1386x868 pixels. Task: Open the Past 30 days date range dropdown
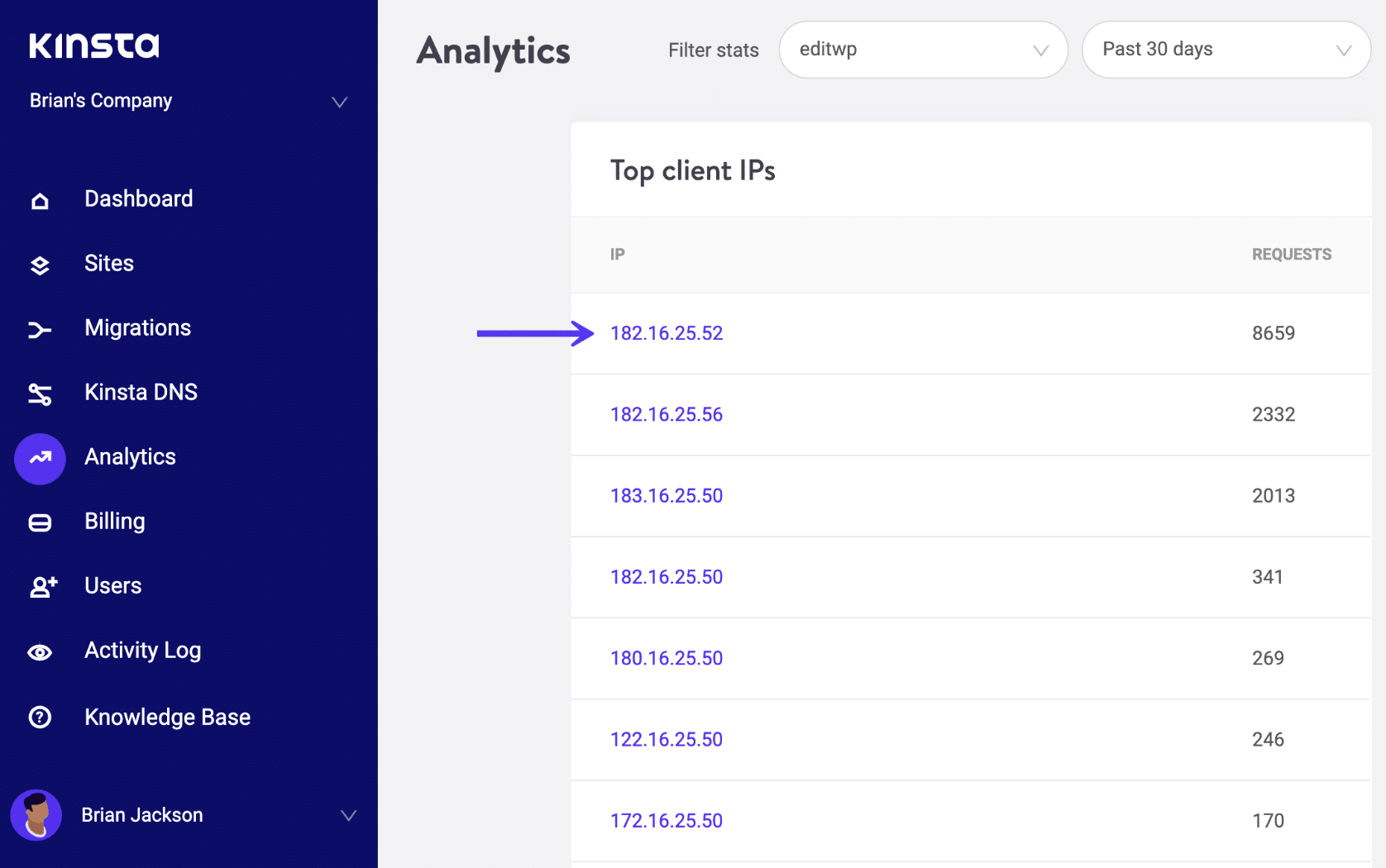click(1225, 50)
